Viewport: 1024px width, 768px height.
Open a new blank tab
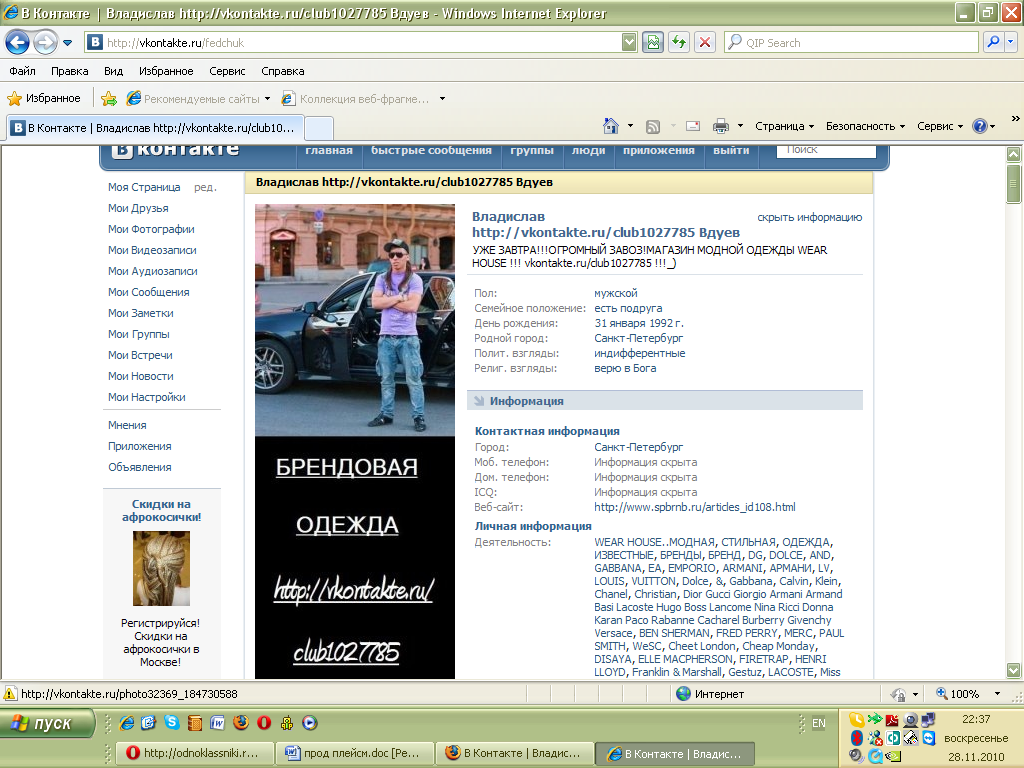pyautogui.click(x=319, y=128)
